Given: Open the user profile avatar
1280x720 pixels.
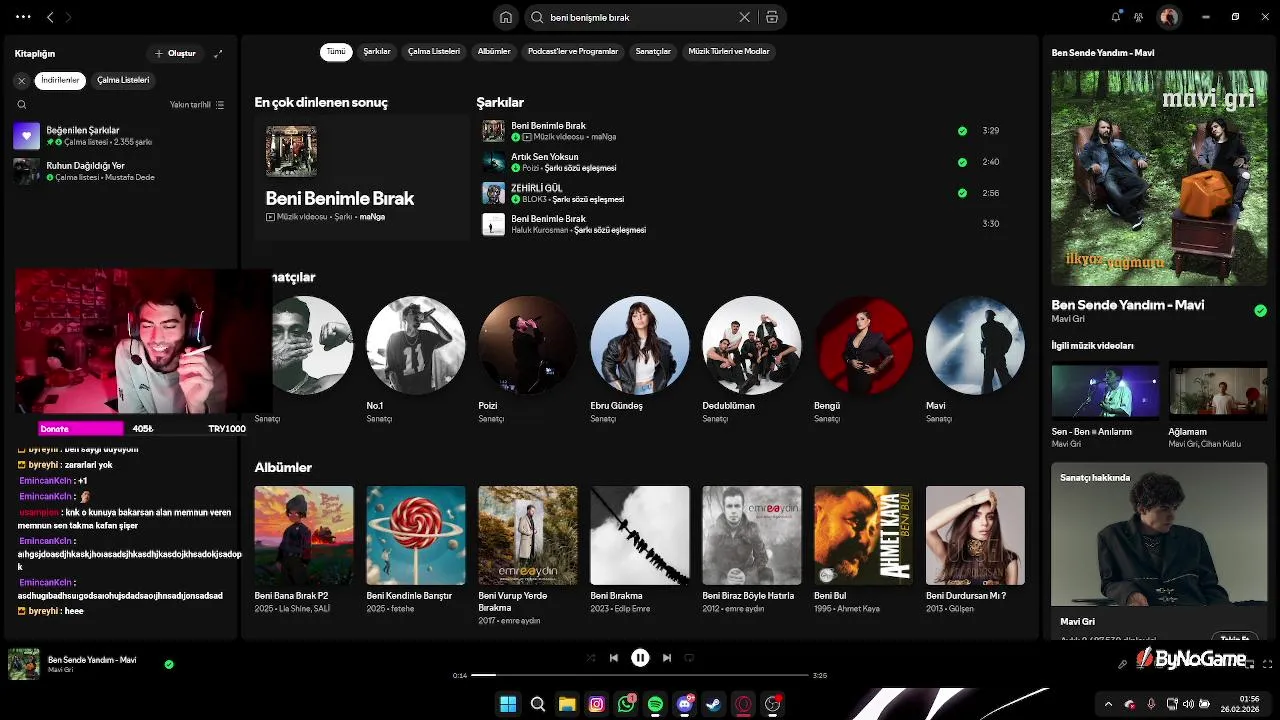Looking at the screenshot, I should click(1168, 17).
